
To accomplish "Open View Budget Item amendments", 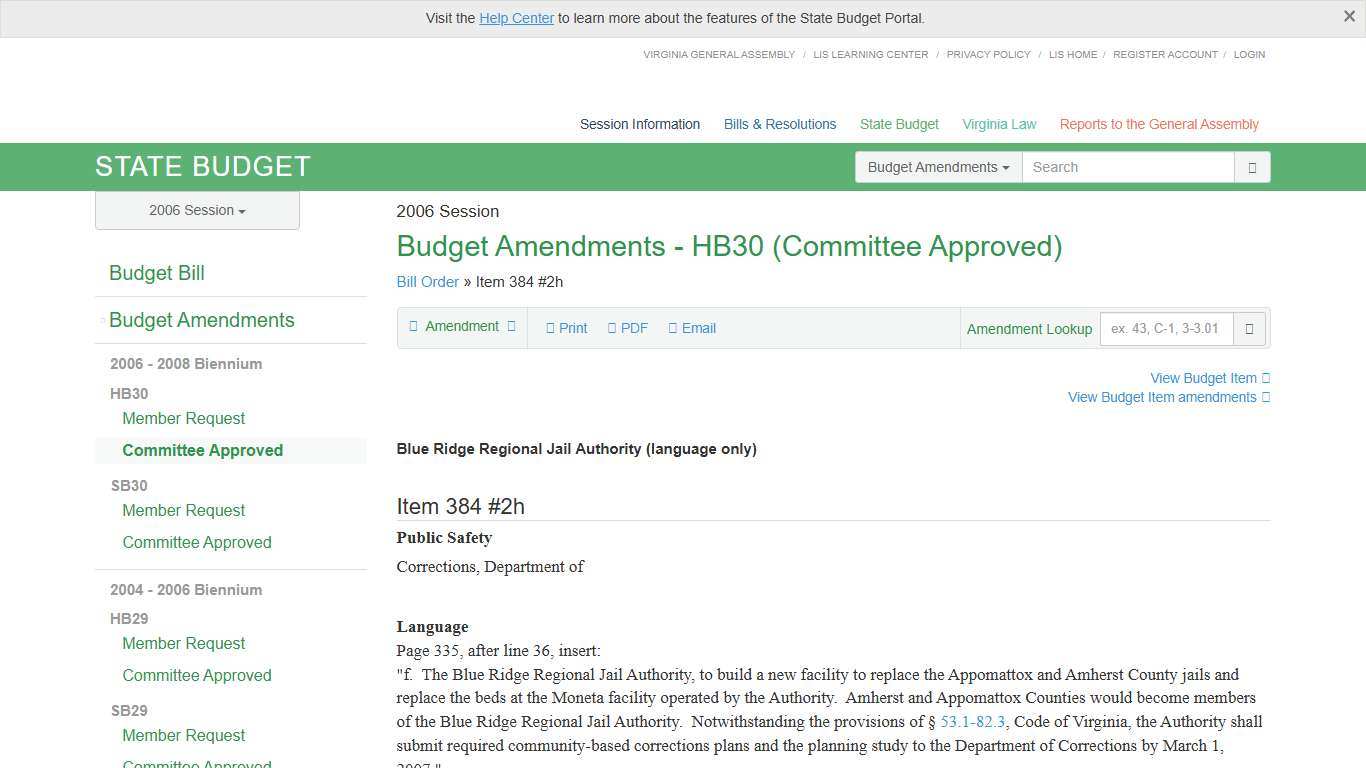I will (x=1161, y=397).
